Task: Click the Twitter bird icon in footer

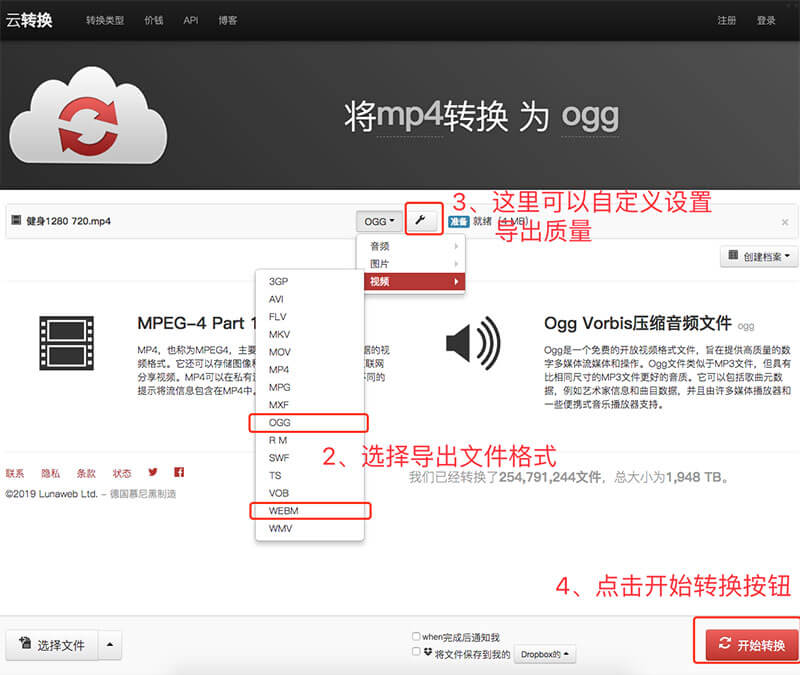Action: point(153,472)
